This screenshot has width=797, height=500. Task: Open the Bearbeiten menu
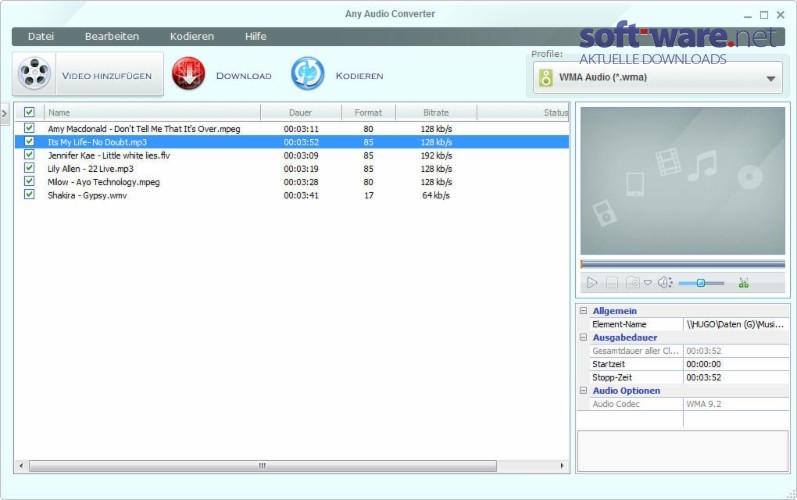112,37
